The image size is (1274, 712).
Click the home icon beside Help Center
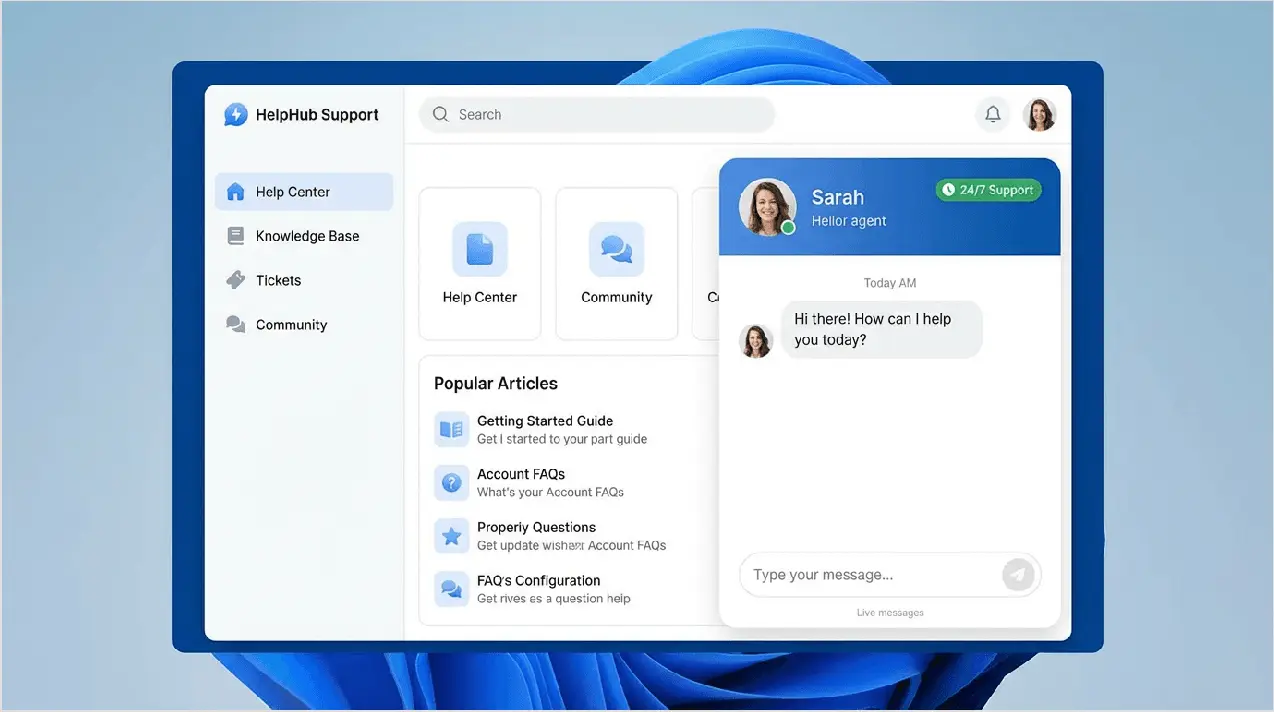(x=235, y=192)
